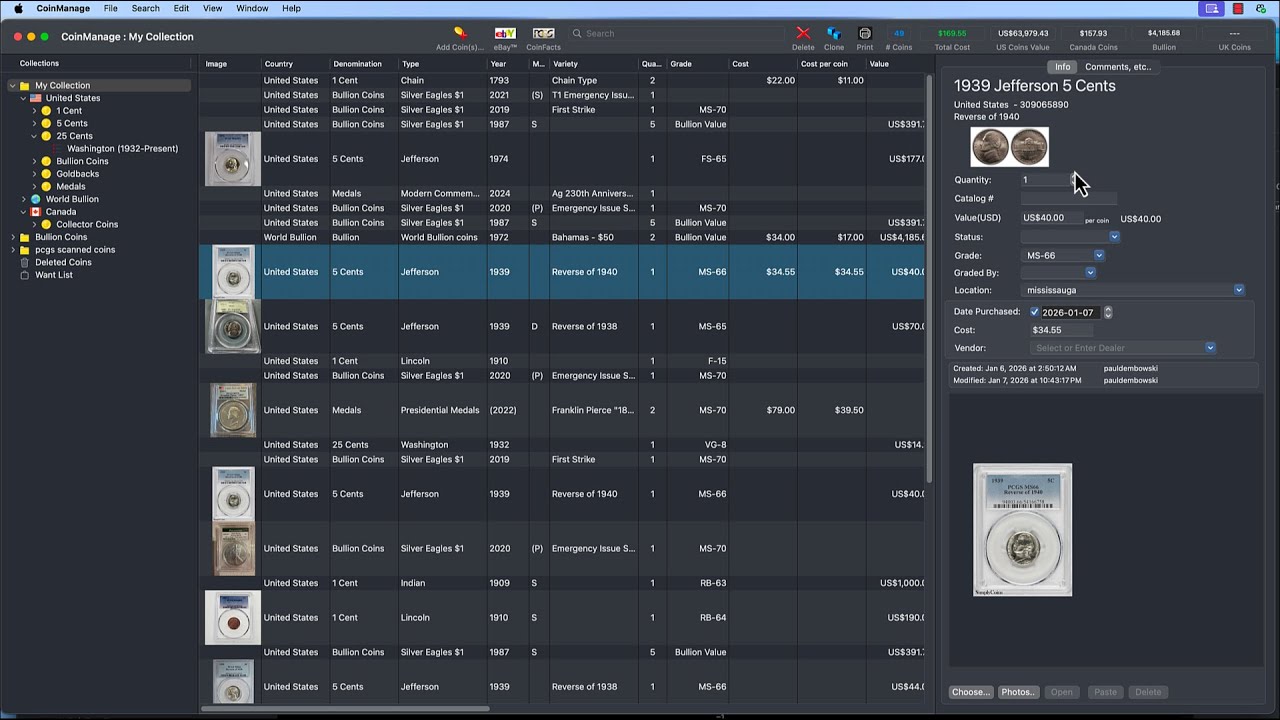
Task: Click the United States flag icon in sidebar
Action: tap(36, 98)
